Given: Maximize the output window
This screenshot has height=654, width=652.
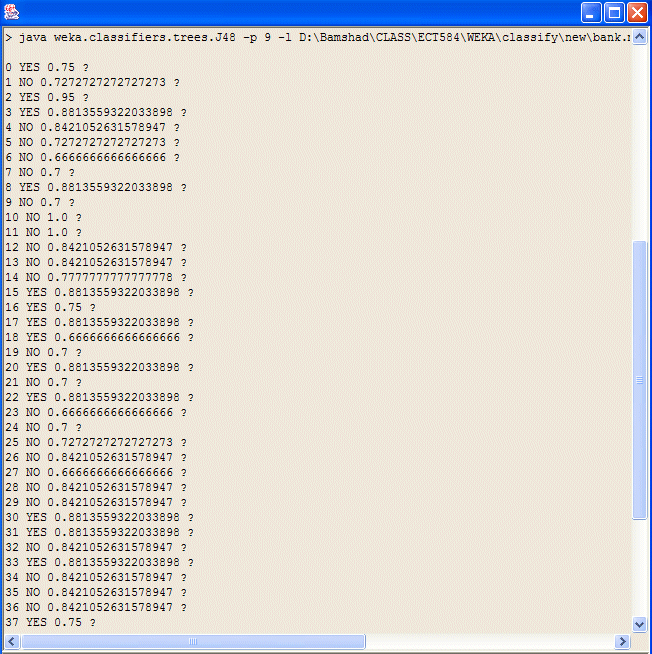Looking at the screenshot, I should 614,13.
